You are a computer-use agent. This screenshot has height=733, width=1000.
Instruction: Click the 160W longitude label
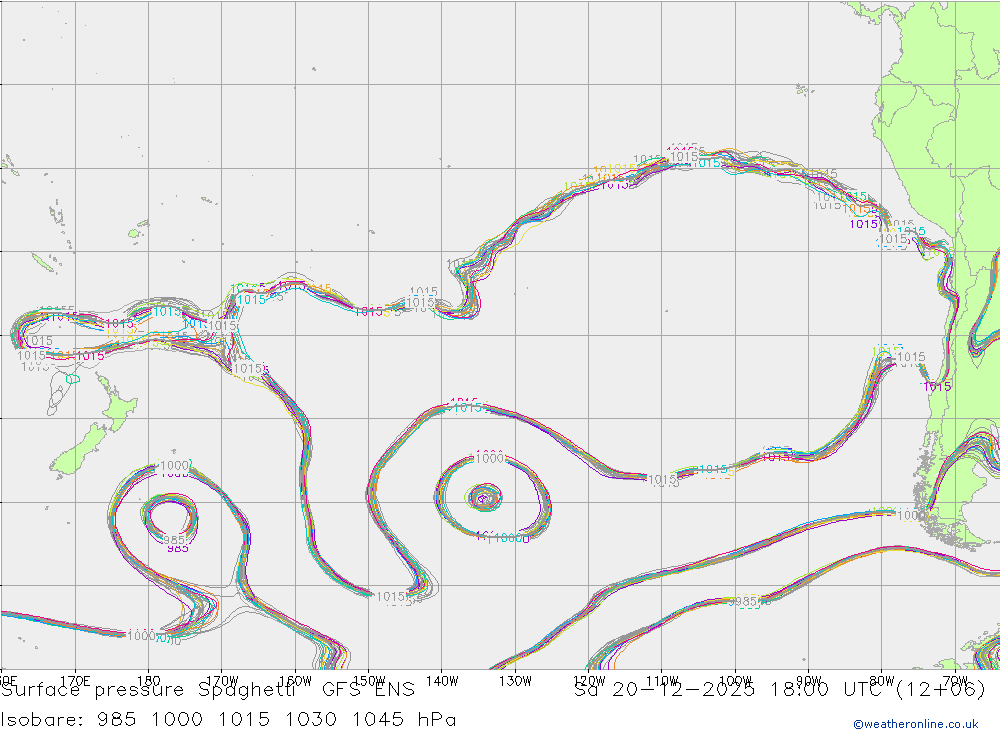pos(295,681)
